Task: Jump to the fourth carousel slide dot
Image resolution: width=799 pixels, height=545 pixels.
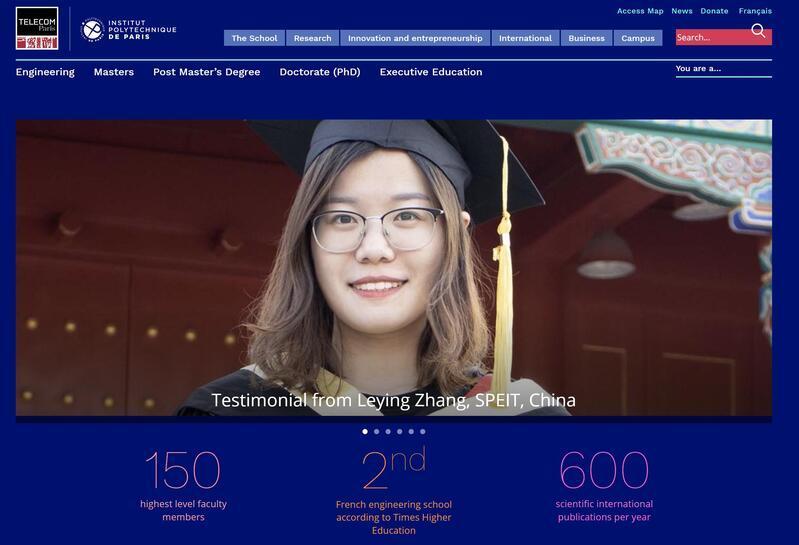Action: (400, 431)
